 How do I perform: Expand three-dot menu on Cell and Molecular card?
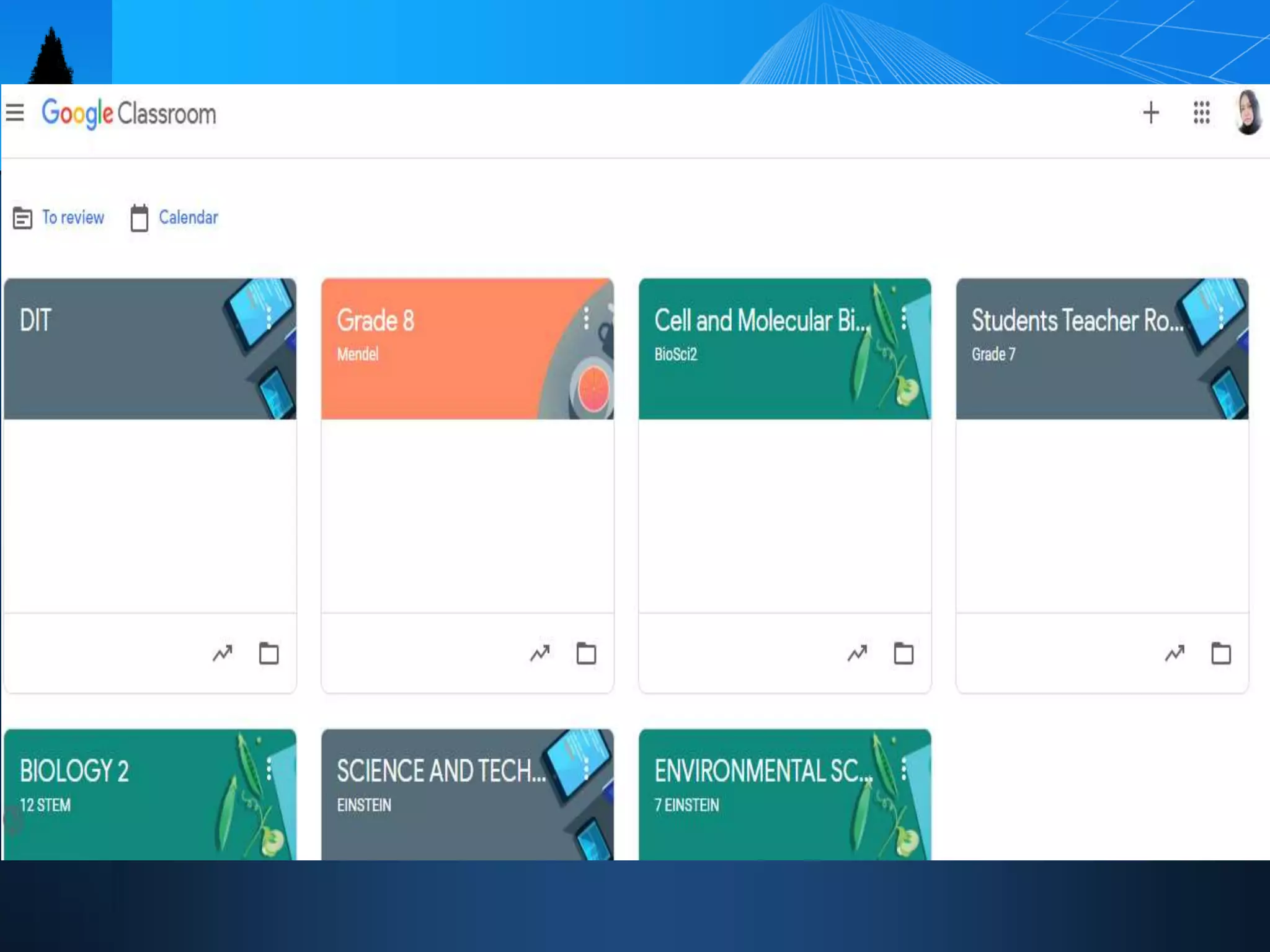click(904, 319)
